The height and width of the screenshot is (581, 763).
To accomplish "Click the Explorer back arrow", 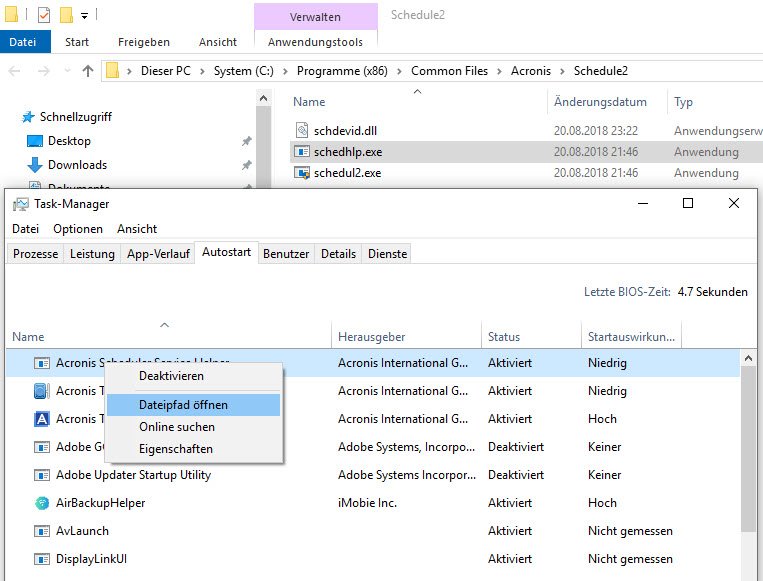I will pyautogui.click(x=15, y=71).
